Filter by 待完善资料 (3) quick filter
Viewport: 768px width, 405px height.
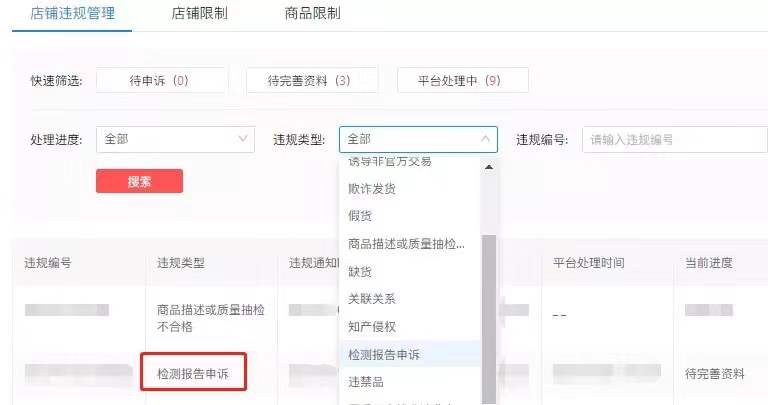(312, 80)
